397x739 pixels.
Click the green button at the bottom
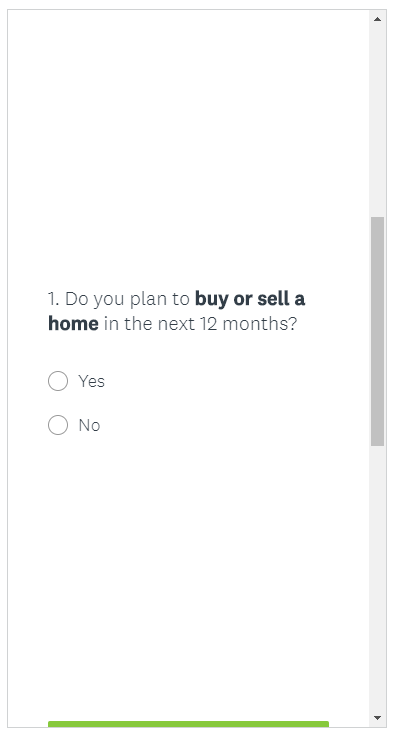[188, 724]
